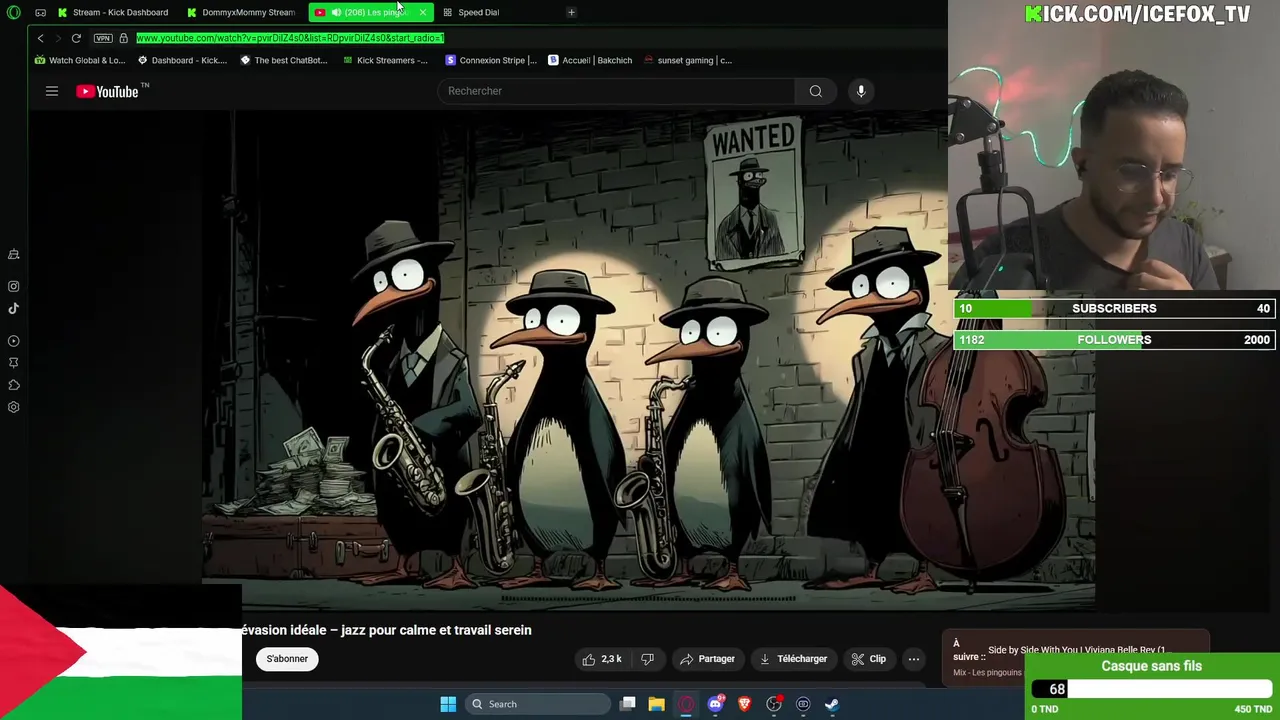Toggle the VPN badge in address bar
The image size is (1280, 720).
click(103, 38)
